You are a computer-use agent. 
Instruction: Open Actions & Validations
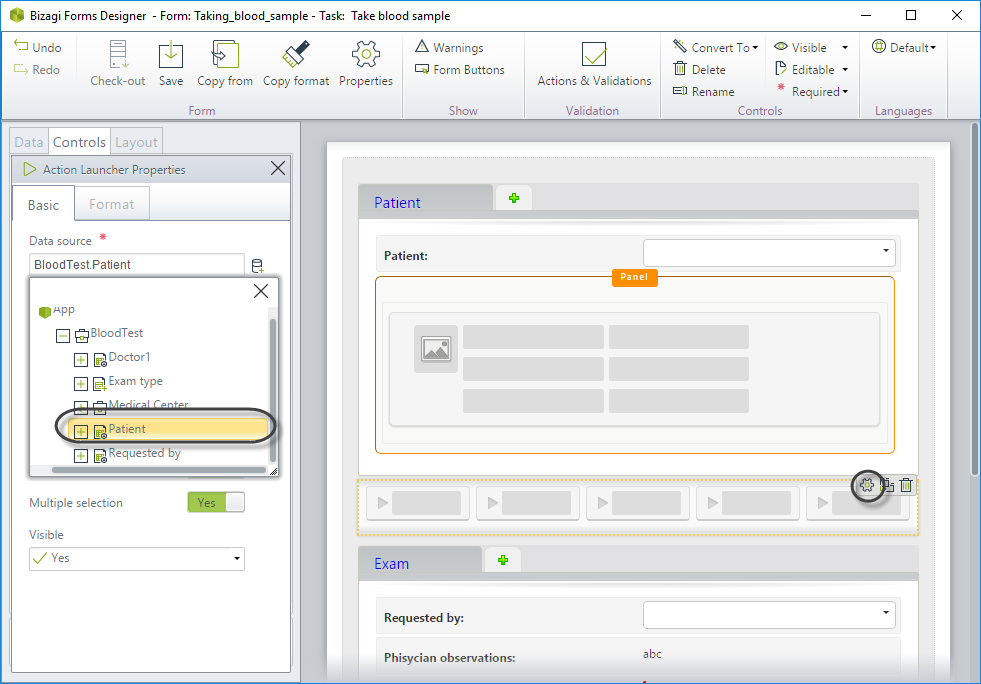594,63
